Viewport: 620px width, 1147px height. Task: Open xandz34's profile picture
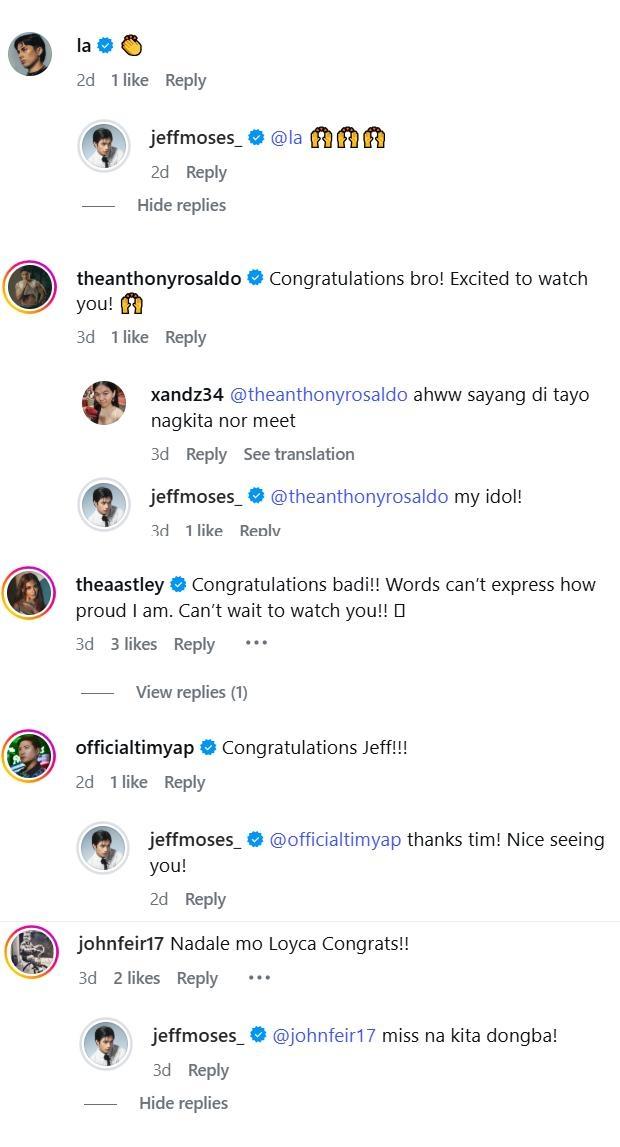pos(104,403)
